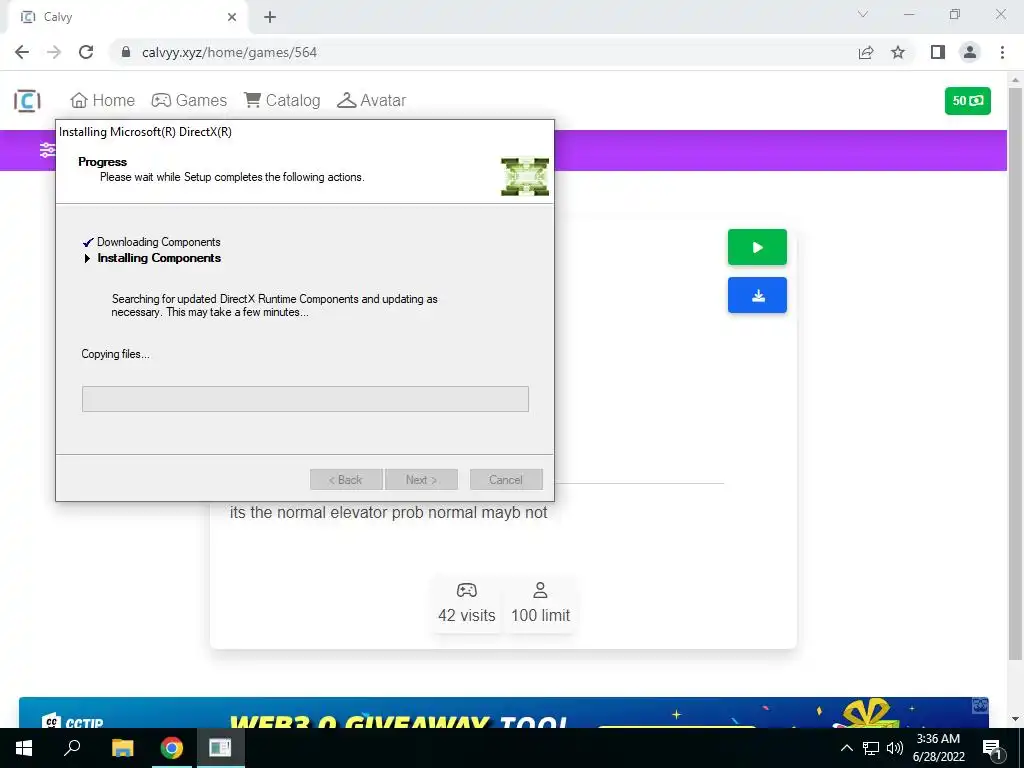Toggle the browser side panel icon
The height and width of the screenshot is (768, 1024).
(938, 52)
